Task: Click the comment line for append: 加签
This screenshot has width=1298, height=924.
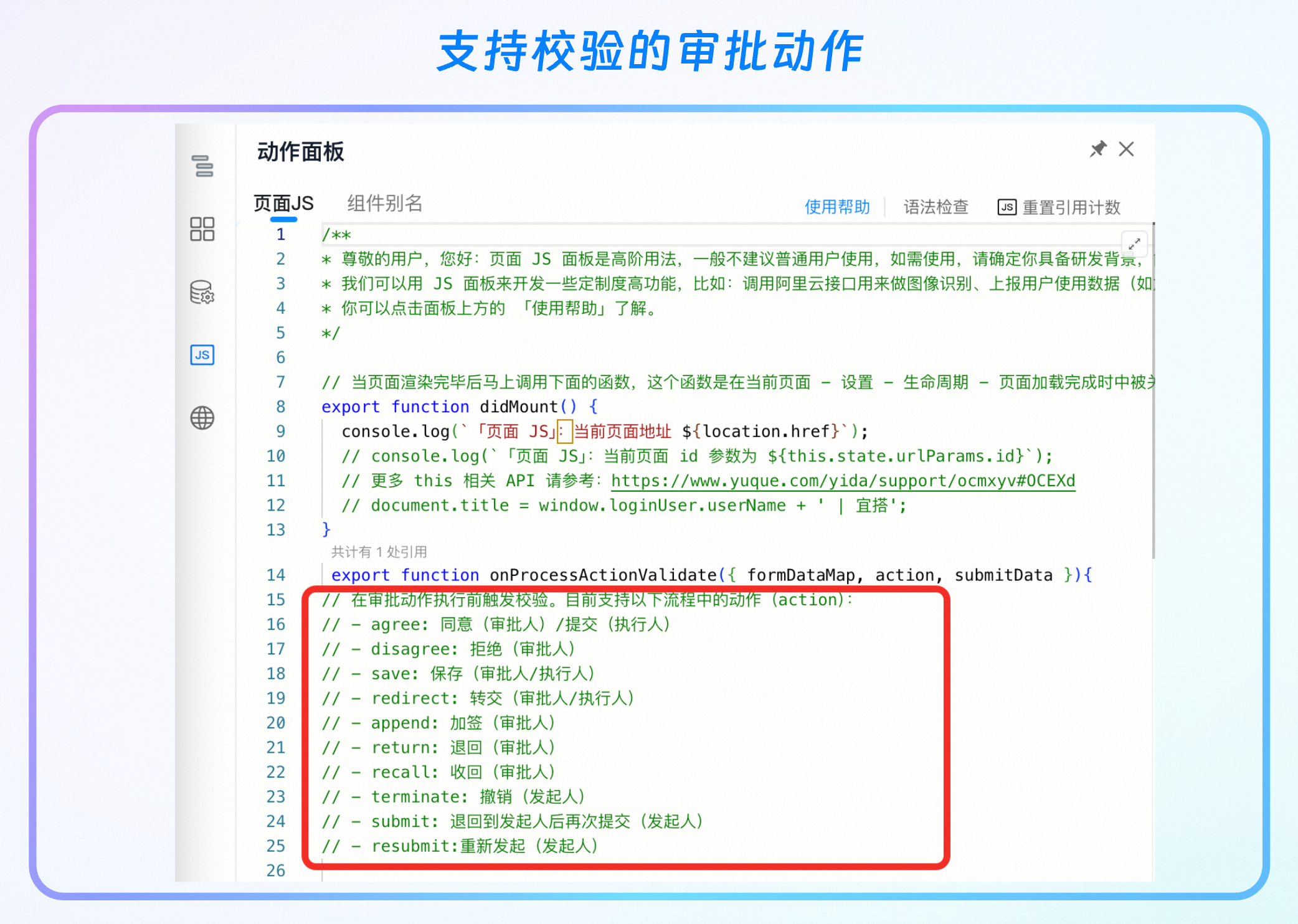Action: (x=438, y=723)
